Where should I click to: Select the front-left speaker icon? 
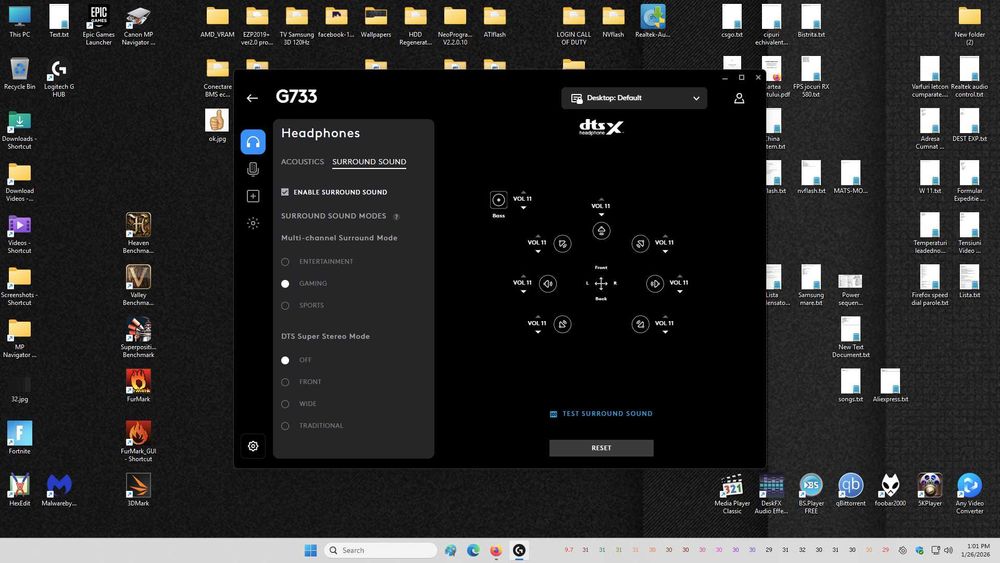coord(562,244)
